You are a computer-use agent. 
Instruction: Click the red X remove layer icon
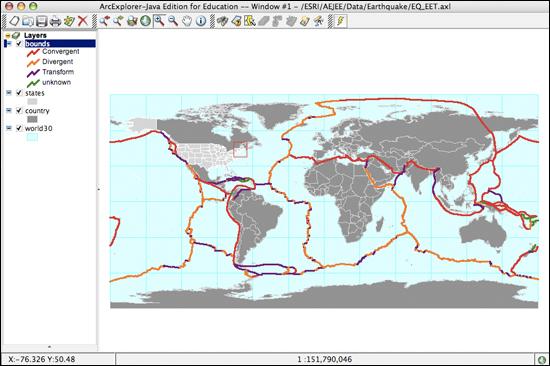point(83,21)
